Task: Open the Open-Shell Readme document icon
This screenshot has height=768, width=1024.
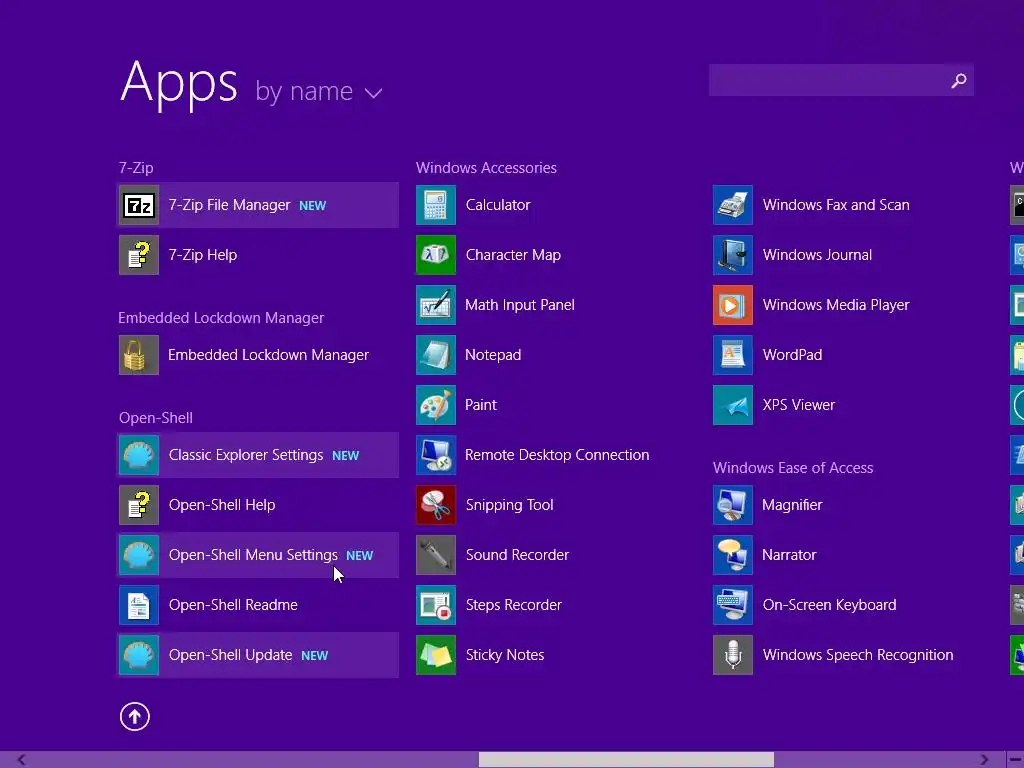Action: tap(138, 605)
